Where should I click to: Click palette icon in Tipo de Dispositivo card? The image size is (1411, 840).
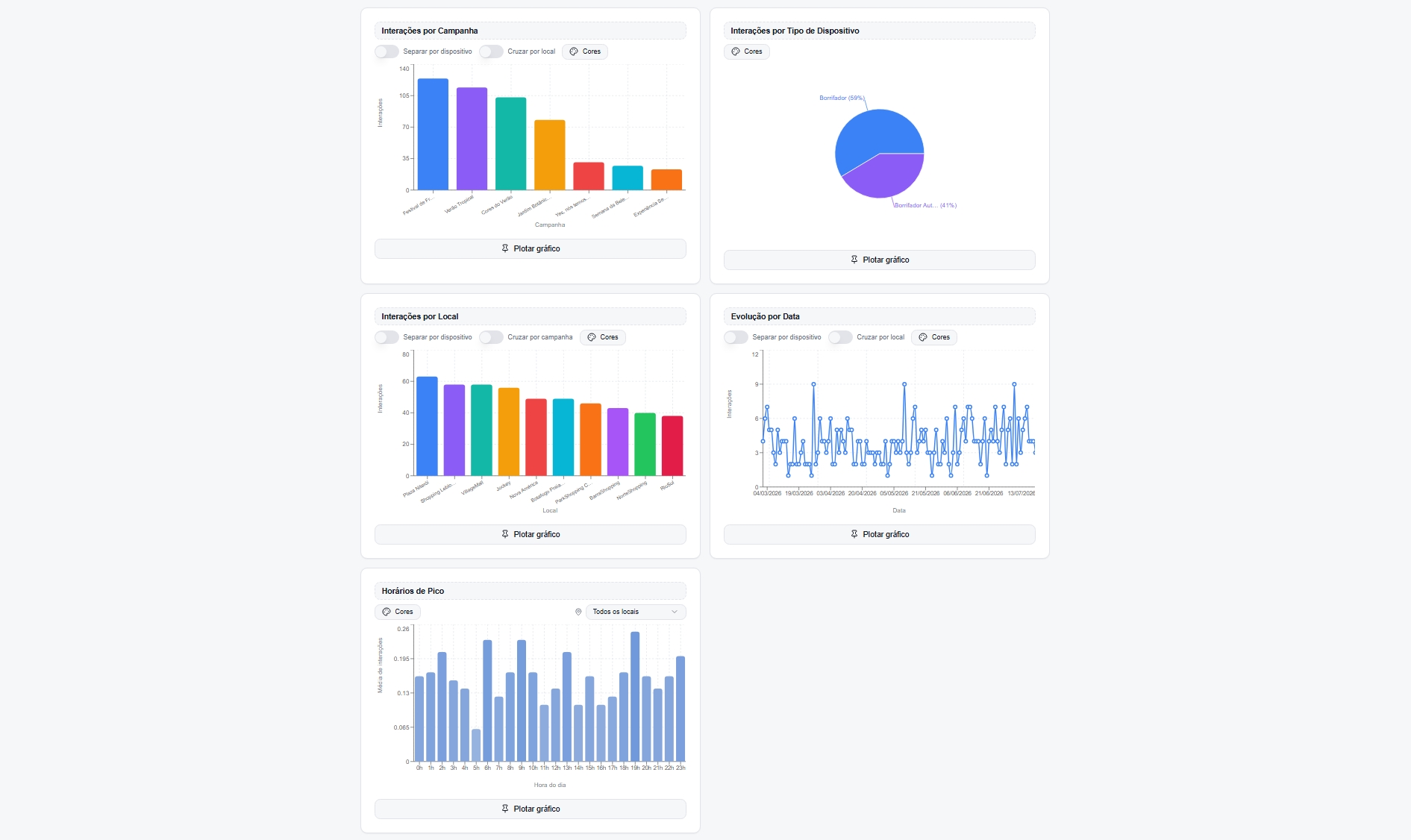[736, 51]
